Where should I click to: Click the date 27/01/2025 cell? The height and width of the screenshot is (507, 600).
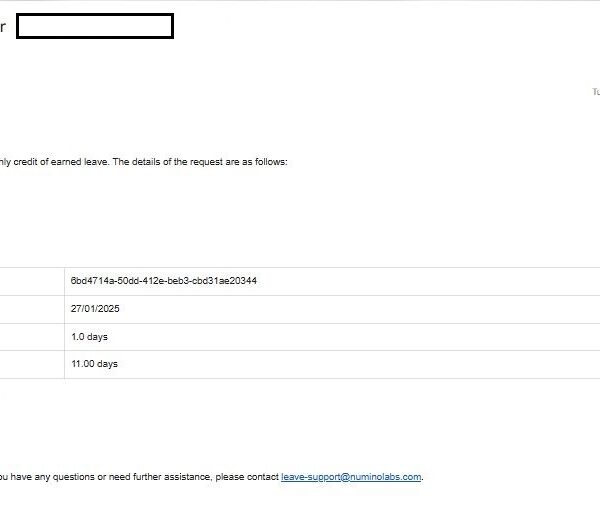[x=95, y=309]
